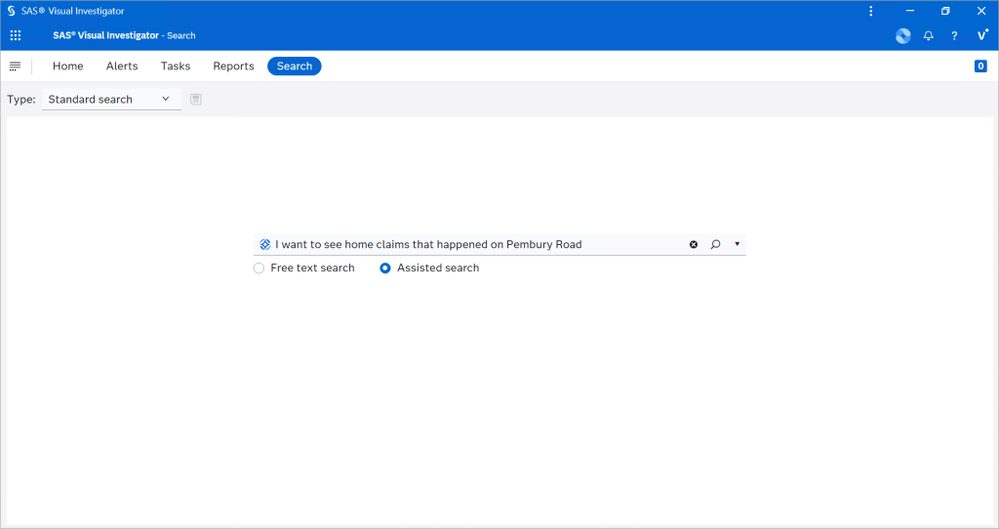Click the SAS Visual Investigator - Search heading

(x=124, y=36)
